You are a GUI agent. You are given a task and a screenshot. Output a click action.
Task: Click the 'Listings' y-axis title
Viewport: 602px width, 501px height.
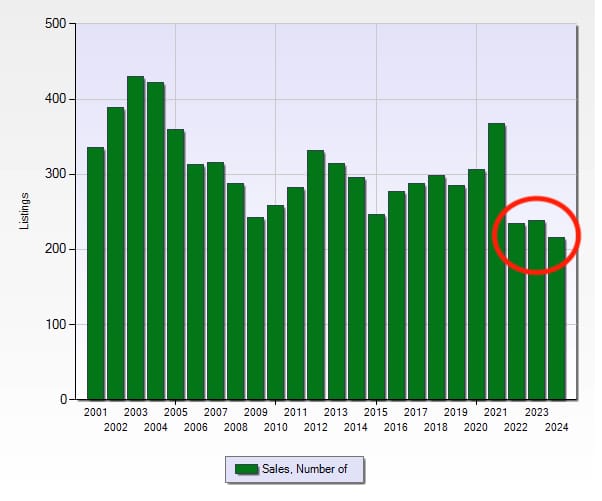(x=25, y=212)
